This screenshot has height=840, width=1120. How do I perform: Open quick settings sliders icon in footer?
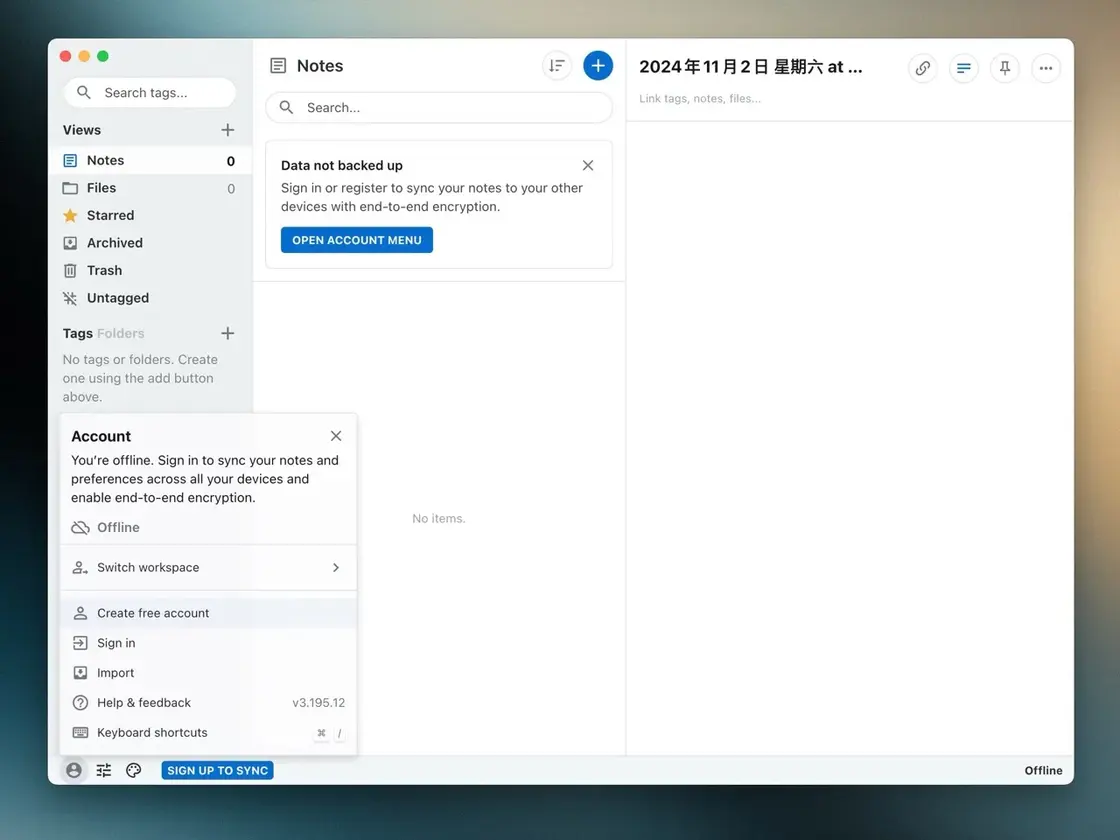104,770
